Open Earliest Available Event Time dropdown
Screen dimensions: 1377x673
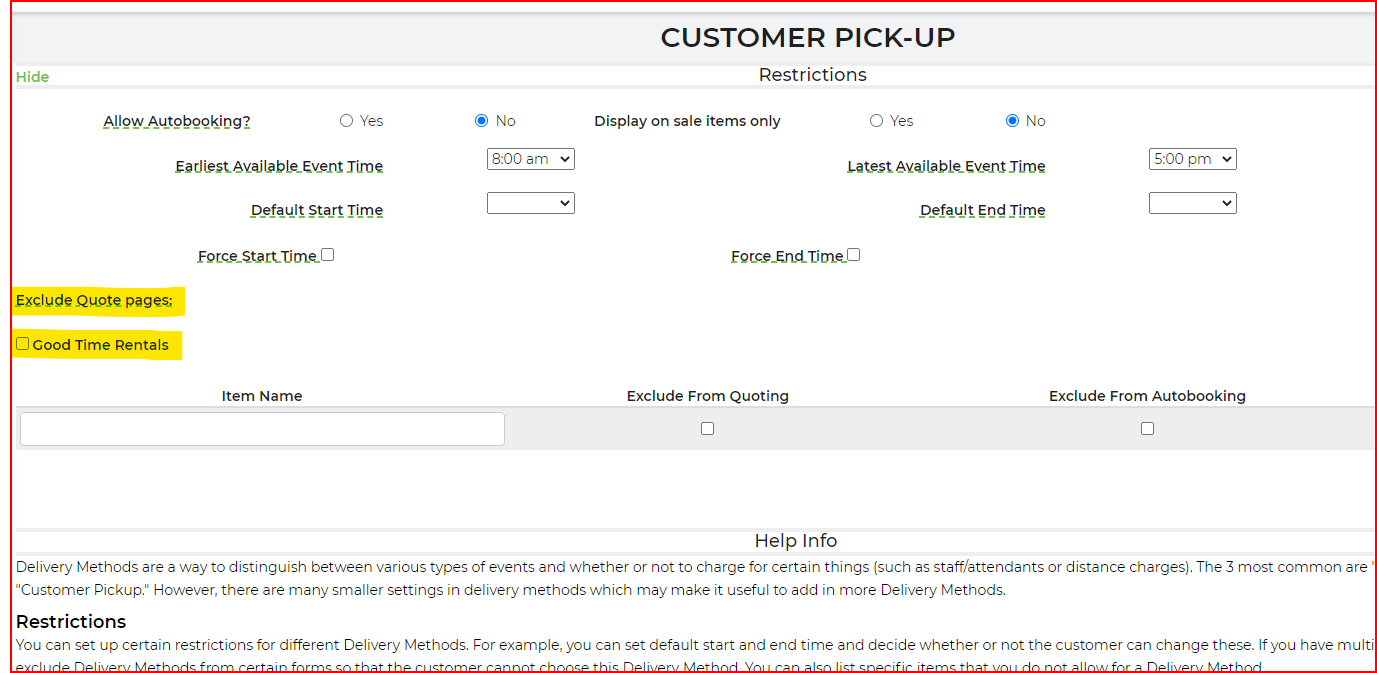tap(531, 159)
